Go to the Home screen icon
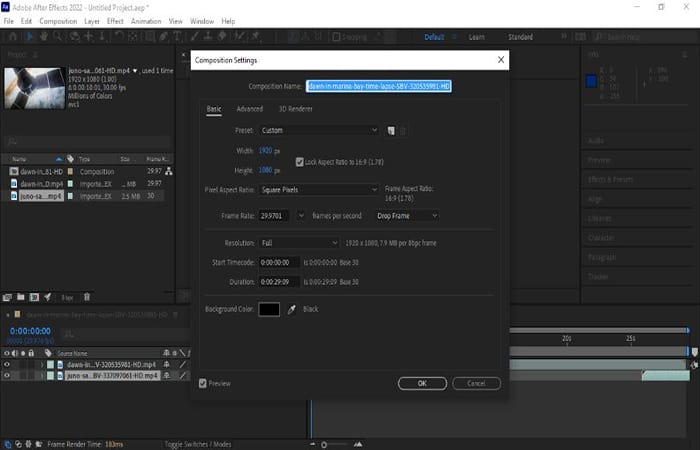The image size is (700, 450). [13, 37]
